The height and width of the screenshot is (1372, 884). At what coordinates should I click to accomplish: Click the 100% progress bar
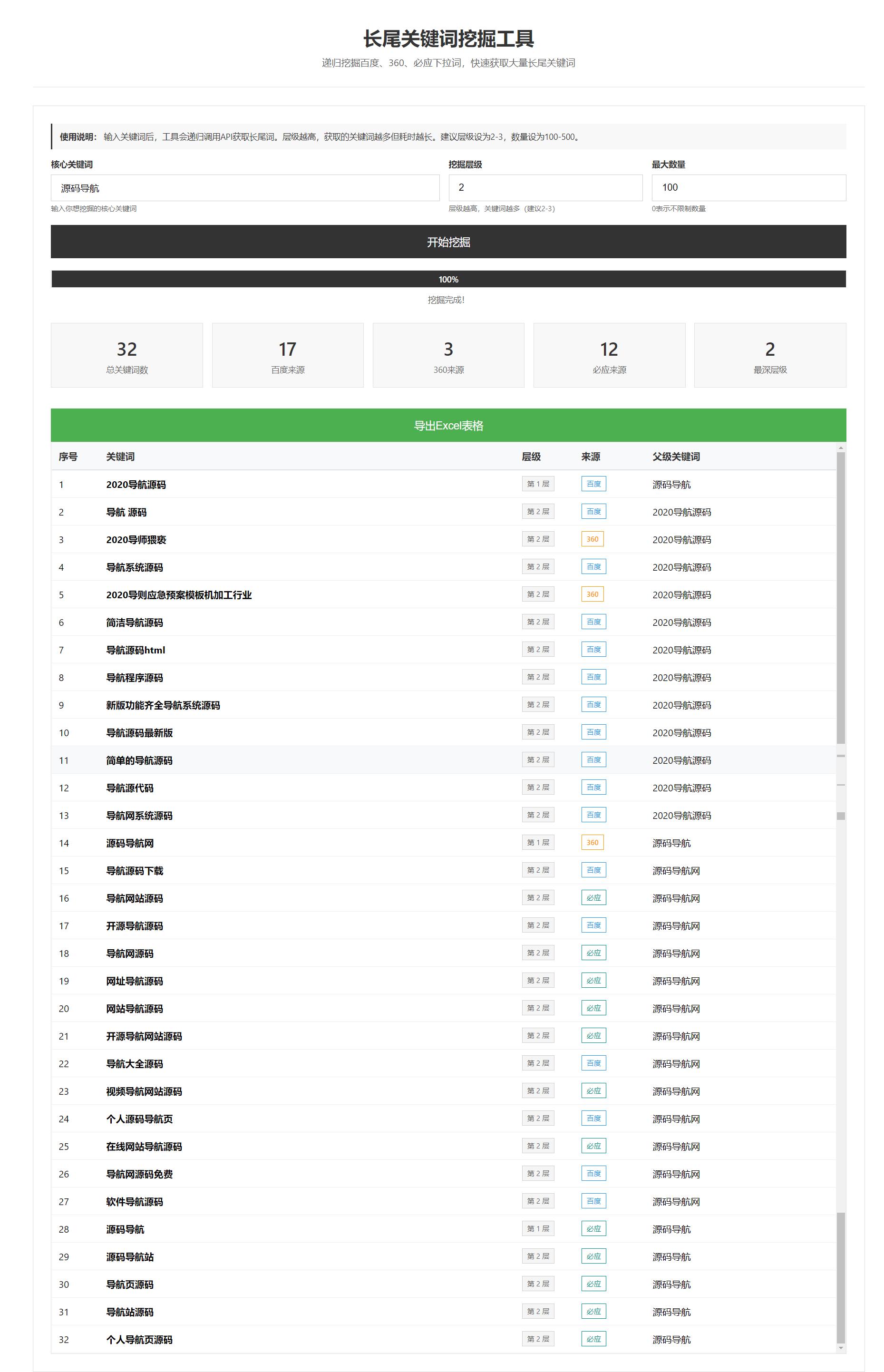point(448,279)
